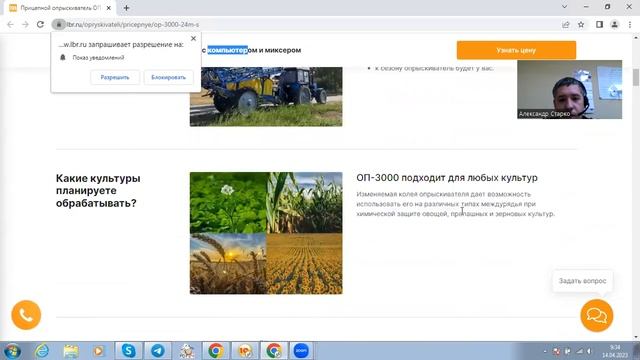Reload the current page

40,24
